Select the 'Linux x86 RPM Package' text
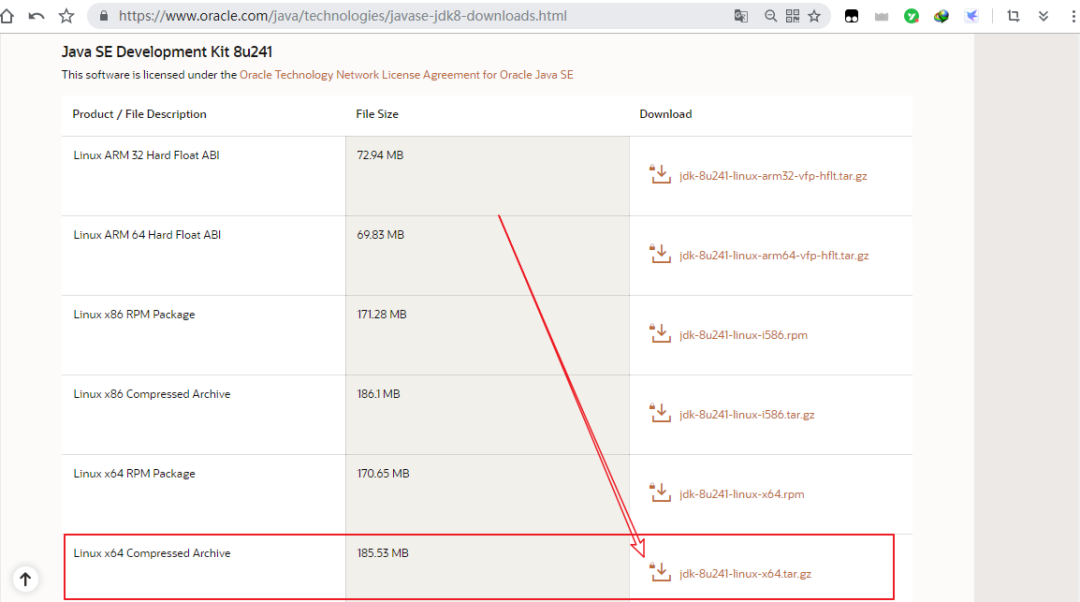1080x602 pixels. tap(134, 314)
